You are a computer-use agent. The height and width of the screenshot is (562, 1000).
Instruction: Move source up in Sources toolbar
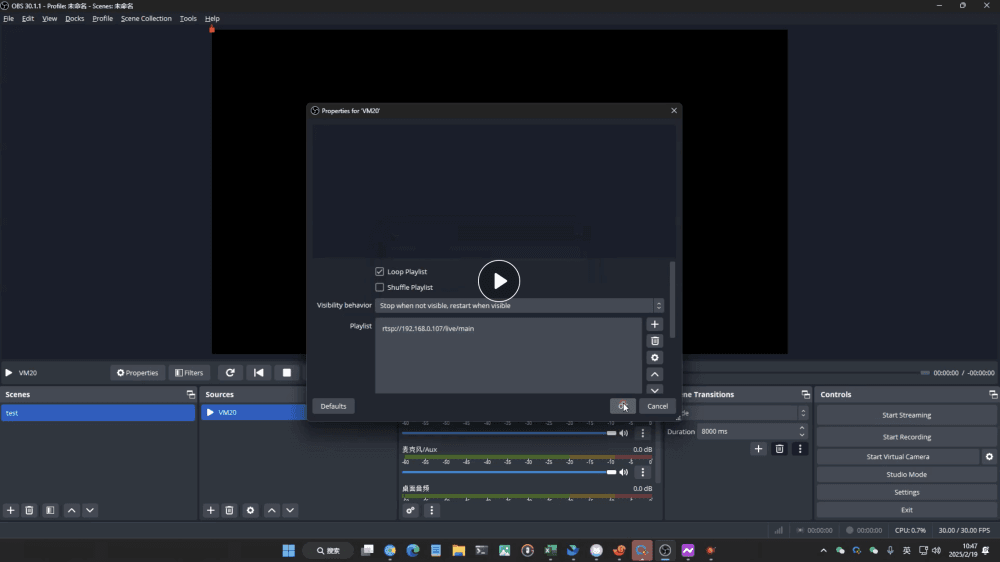tap(272, 510)
